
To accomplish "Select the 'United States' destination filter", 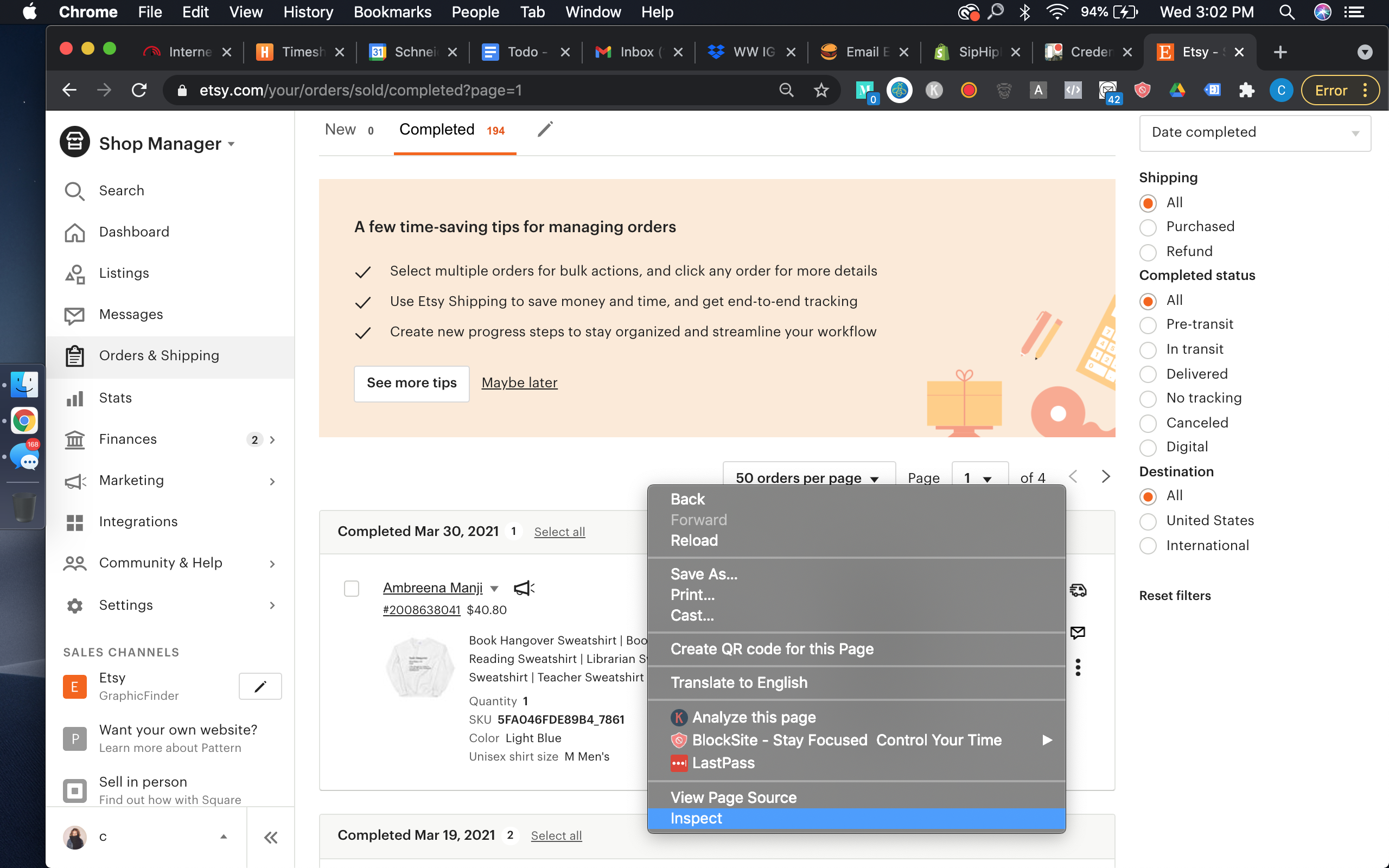I will pyautogui.click(x=1149, y=520).
